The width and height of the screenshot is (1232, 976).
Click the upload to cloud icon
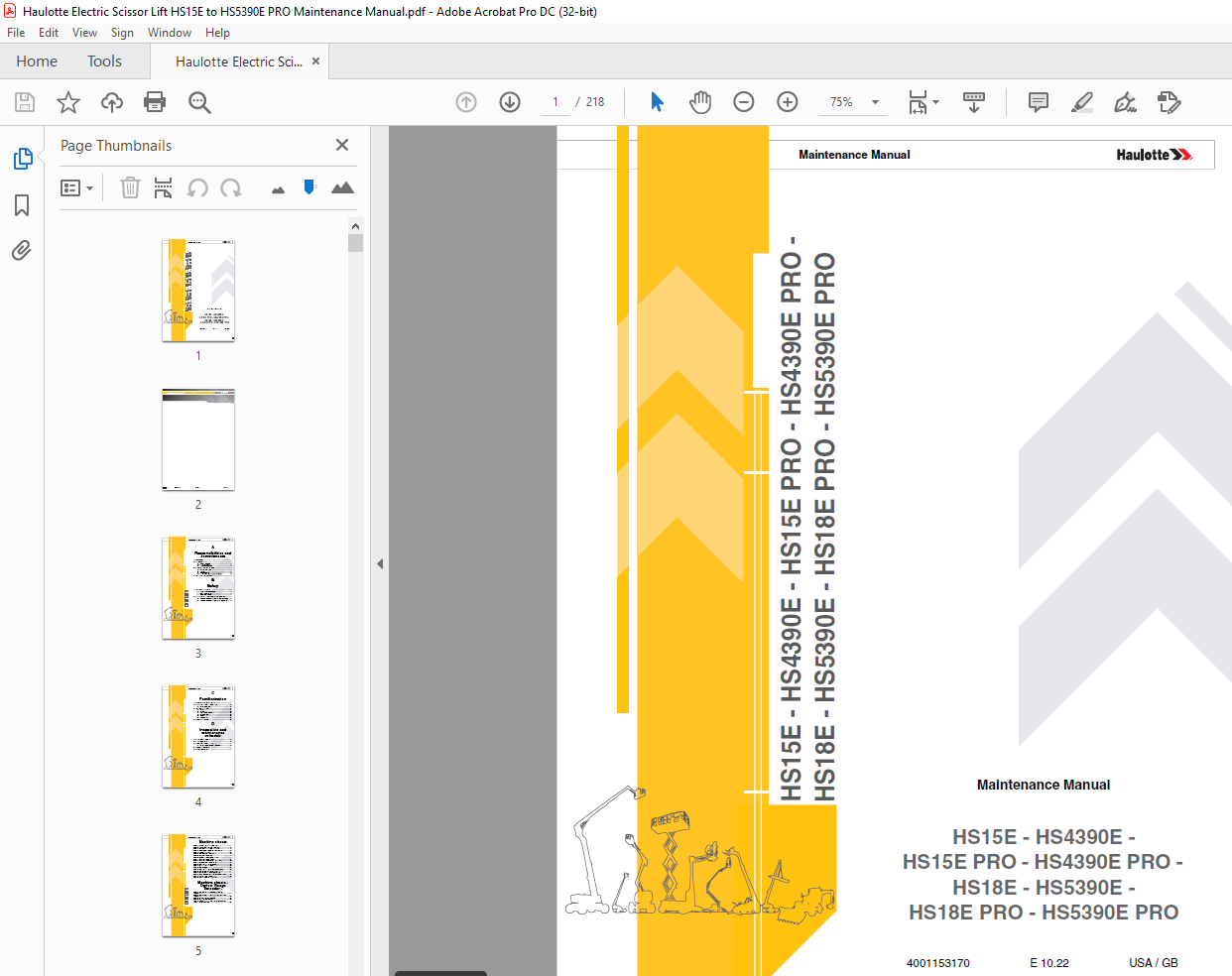(x=112, y=102)
